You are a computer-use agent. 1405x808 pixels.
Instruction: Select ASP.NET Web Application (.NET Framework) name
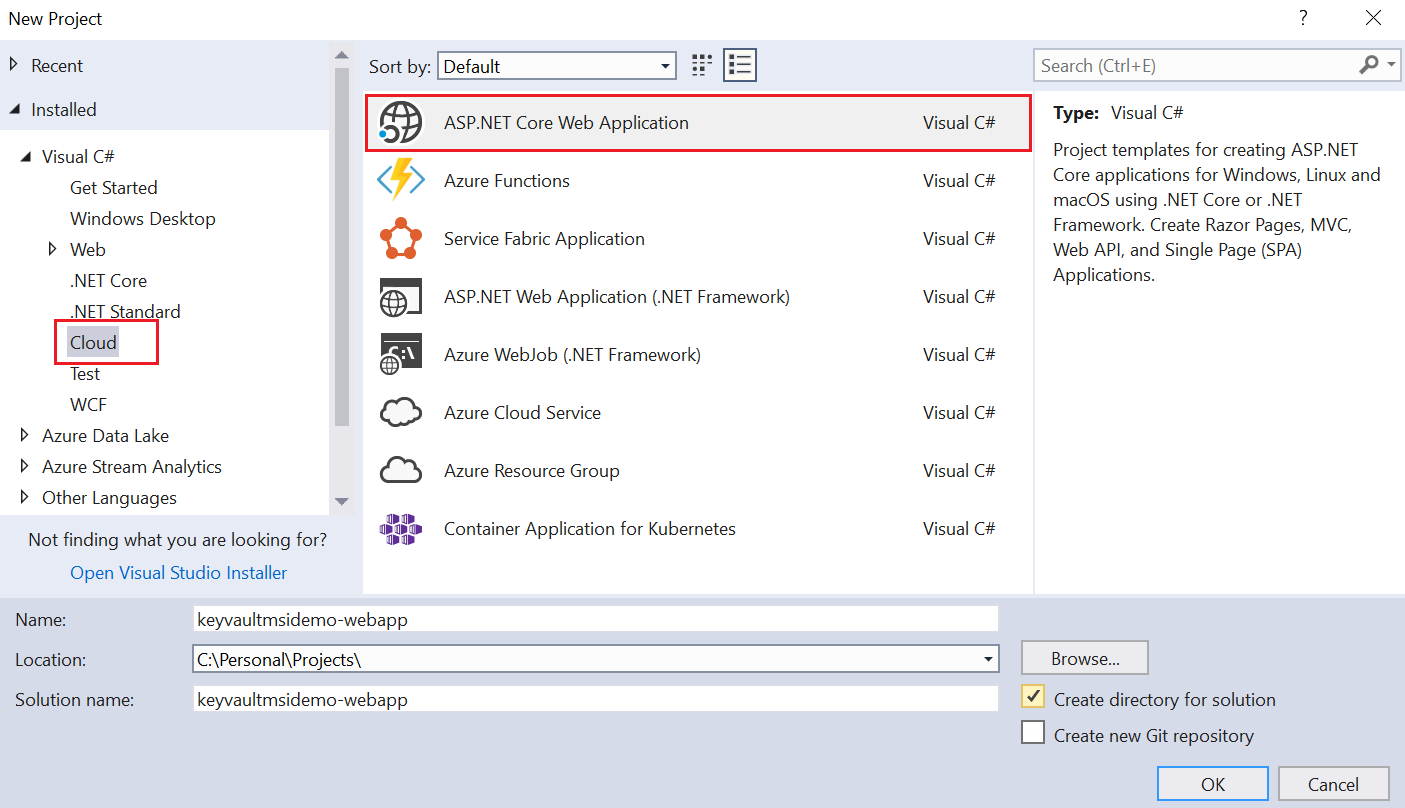pos(617,297)
